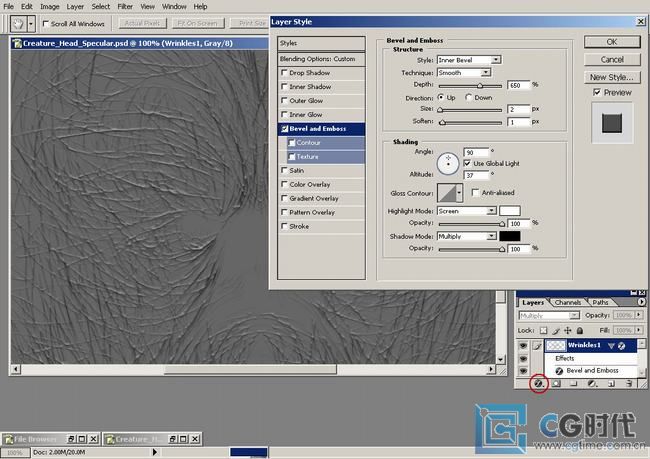650x459 pixels.
Task: Maximize the minimized Creature_H window
Action: 183,439
